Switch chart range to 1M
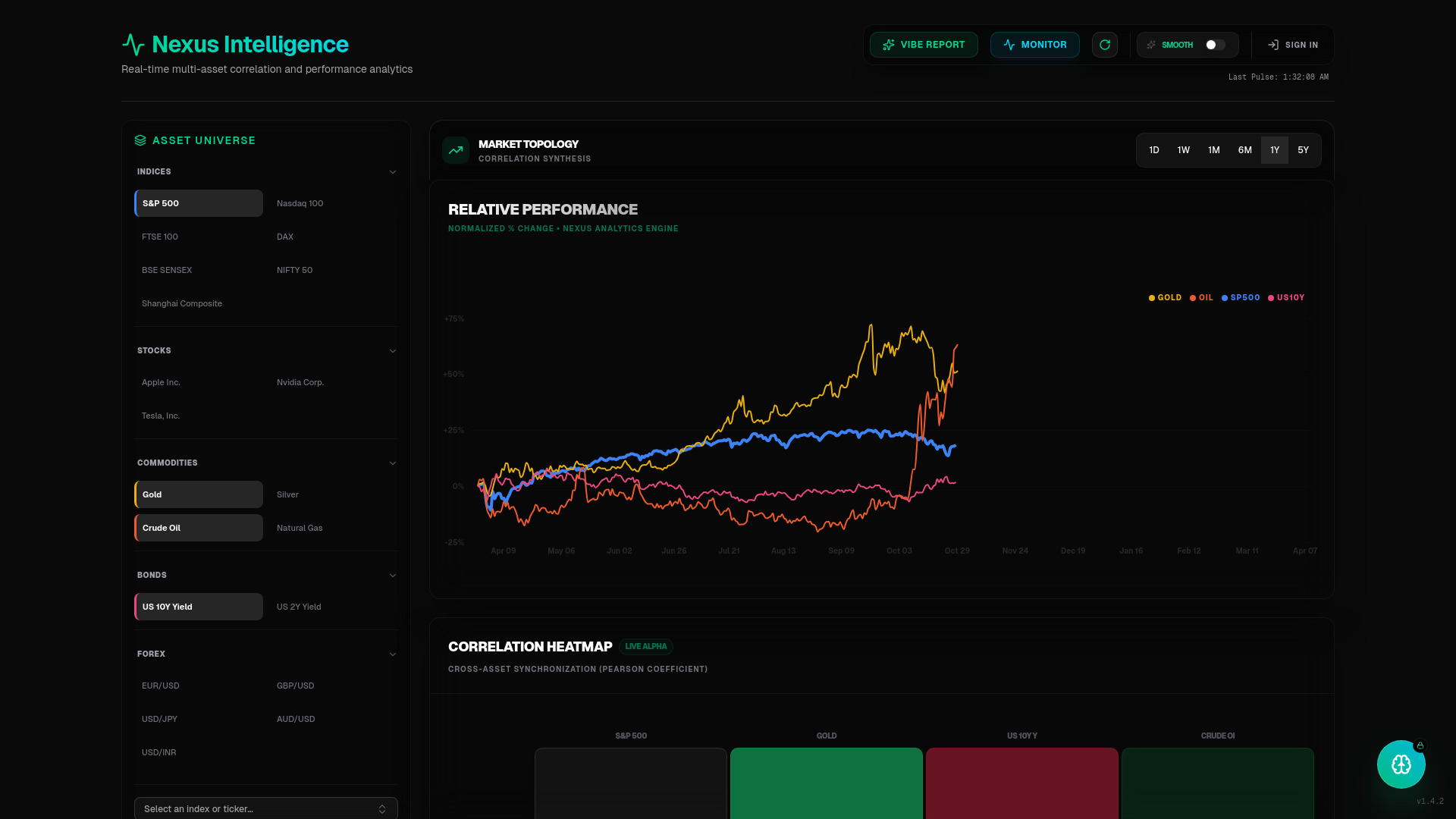The image size is (1456, 819). [1214, 150]
